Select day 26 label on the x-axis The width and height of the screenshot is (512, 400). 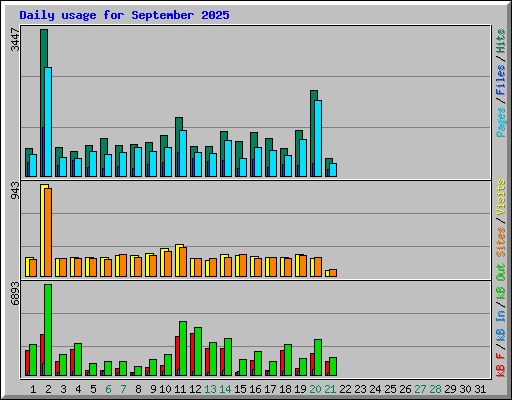(x=405, y=389)
